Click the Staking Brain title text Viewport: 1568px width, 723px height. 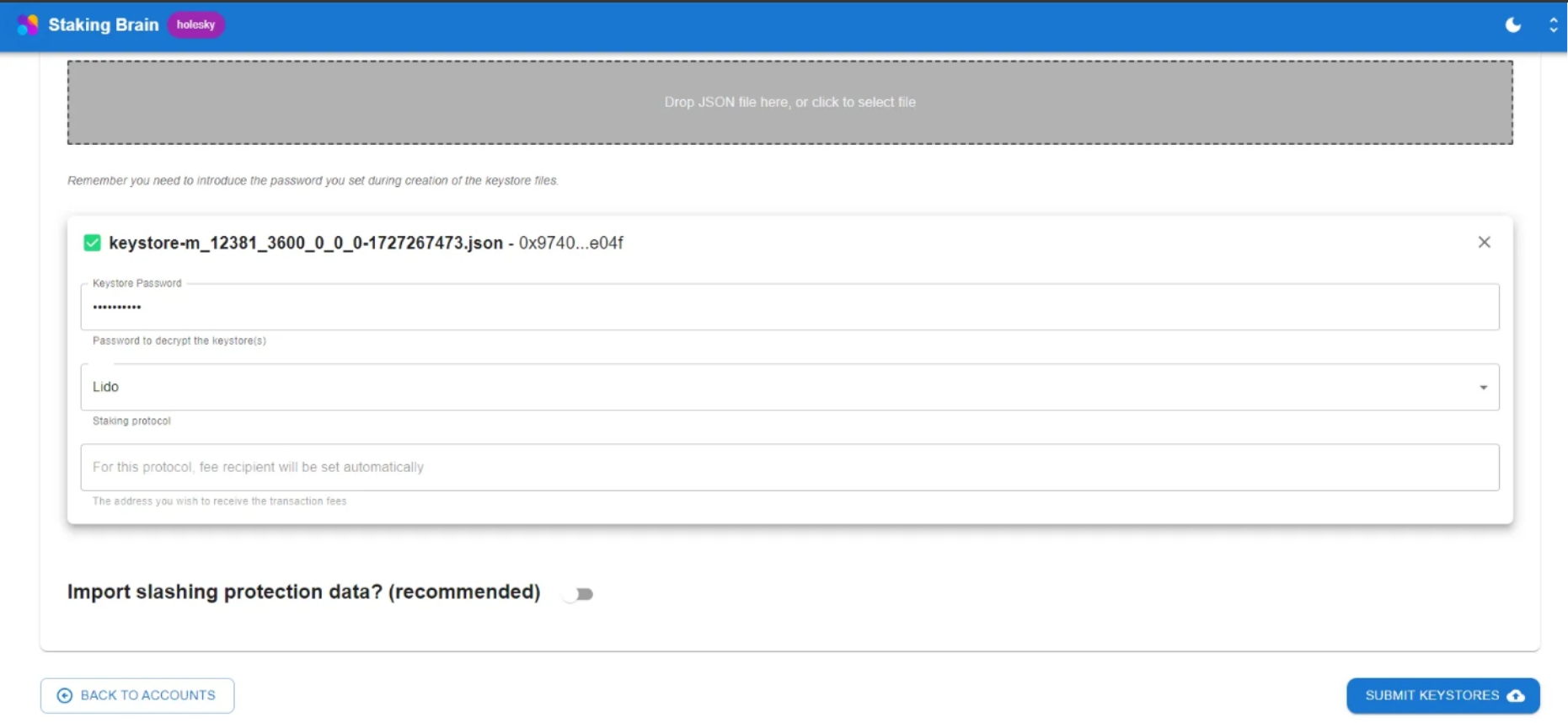(x=104, y=25)
